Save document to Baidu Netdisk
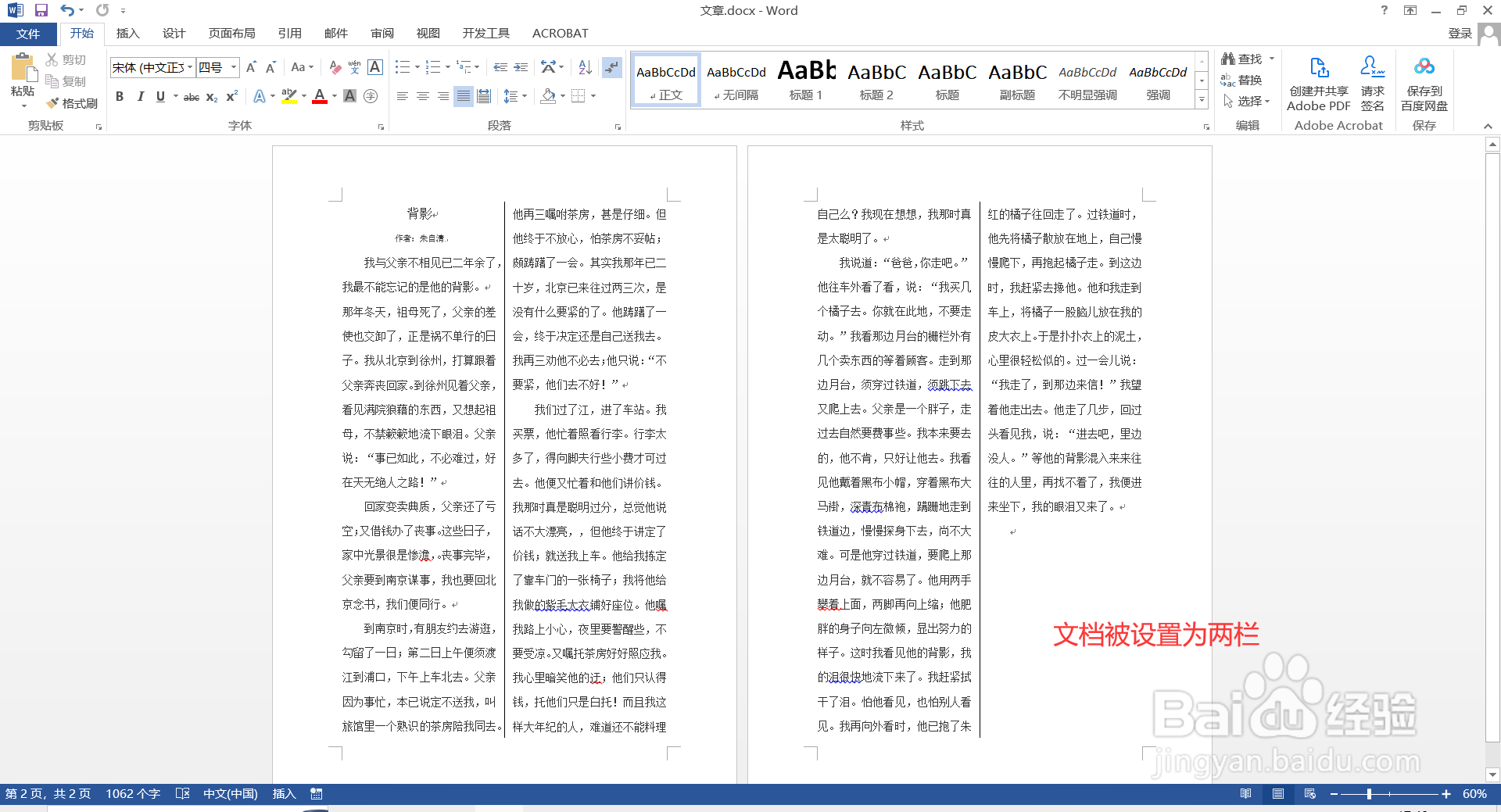 pos(1424,83)
